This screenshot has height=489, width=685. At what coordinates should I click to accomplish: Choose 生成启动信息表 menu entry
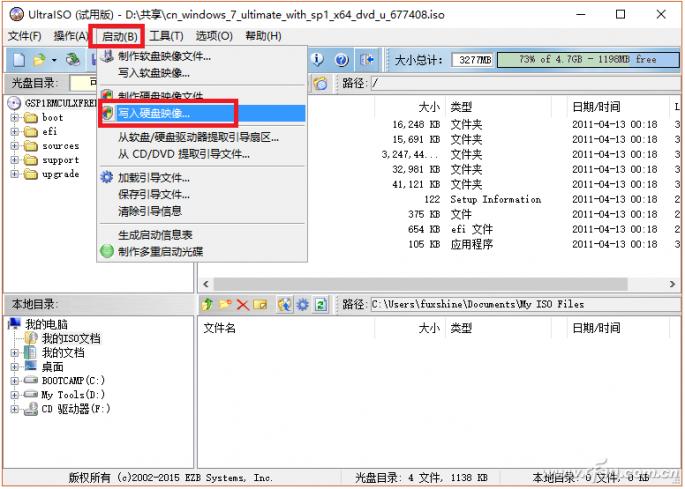coord(202,235)
